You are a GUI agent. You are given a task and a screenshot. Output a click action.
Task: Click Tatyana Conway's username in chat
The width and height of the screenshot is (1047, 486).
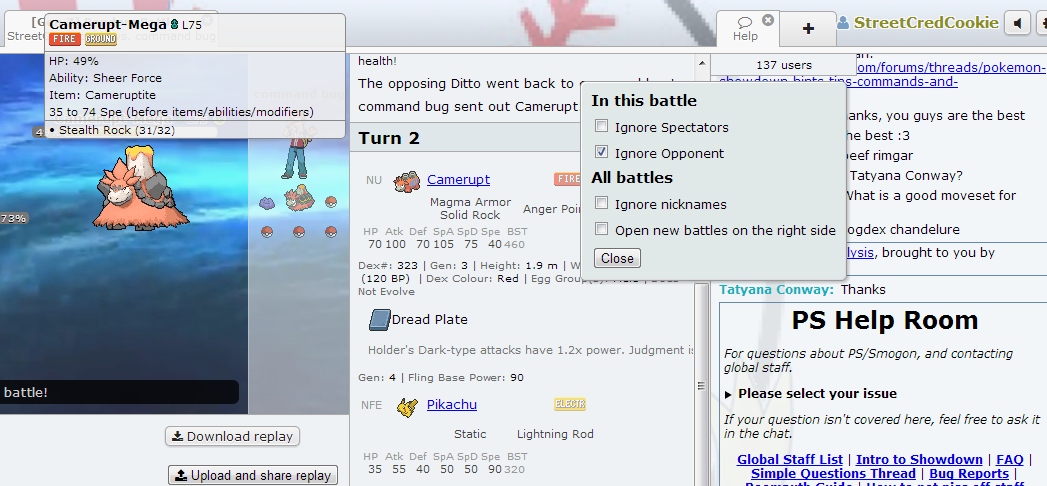(777, 290)
